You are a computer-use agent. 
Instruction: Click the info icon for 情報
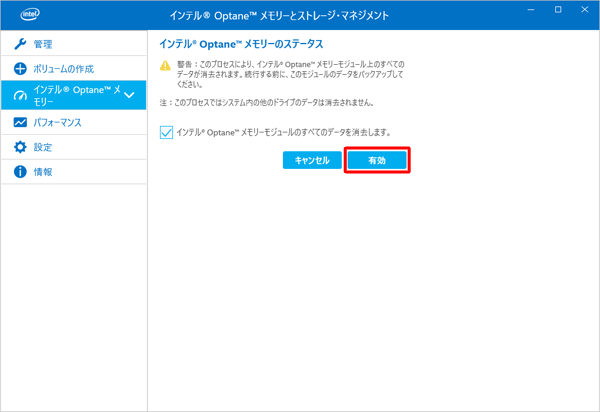(x=20, y=172)
